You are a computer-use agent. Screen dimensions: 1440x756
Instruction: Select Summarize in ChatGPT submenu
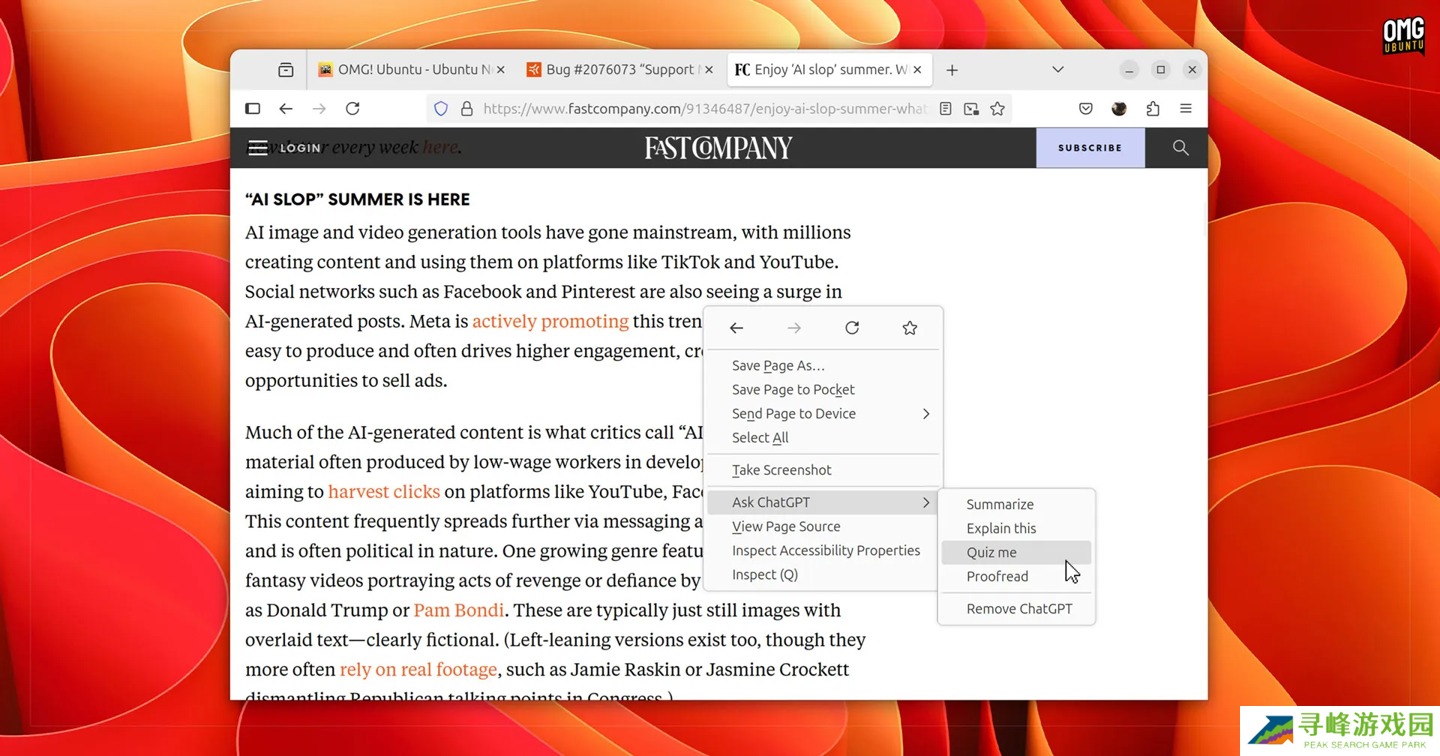pyautogui.click(x=1016, y=504)
